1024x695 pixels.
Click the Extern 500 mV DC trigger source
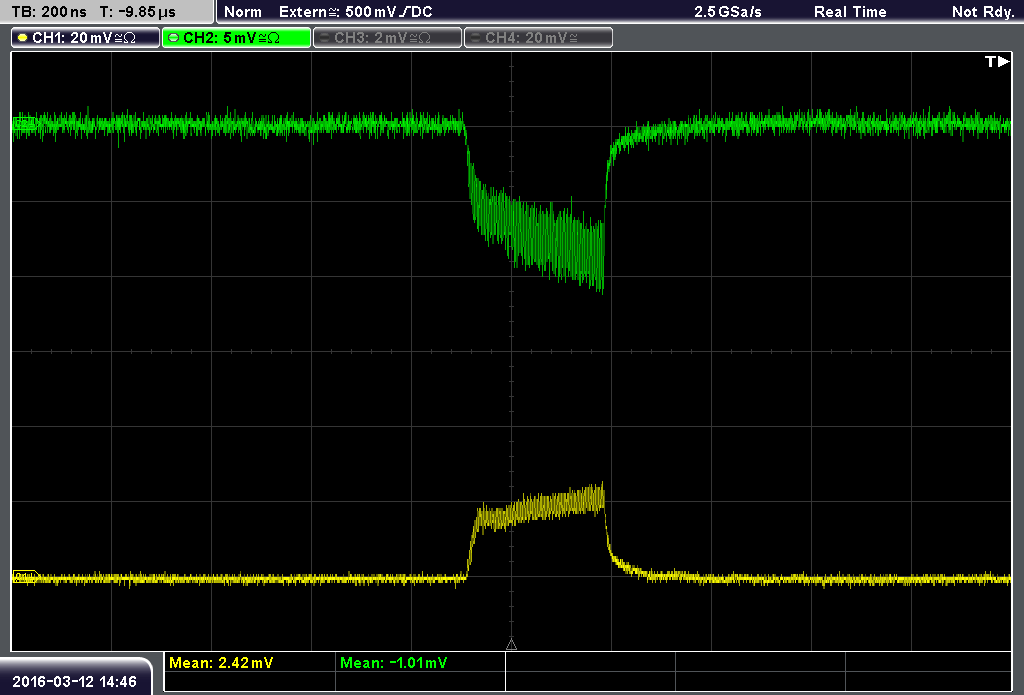click(x=355, y=12)
